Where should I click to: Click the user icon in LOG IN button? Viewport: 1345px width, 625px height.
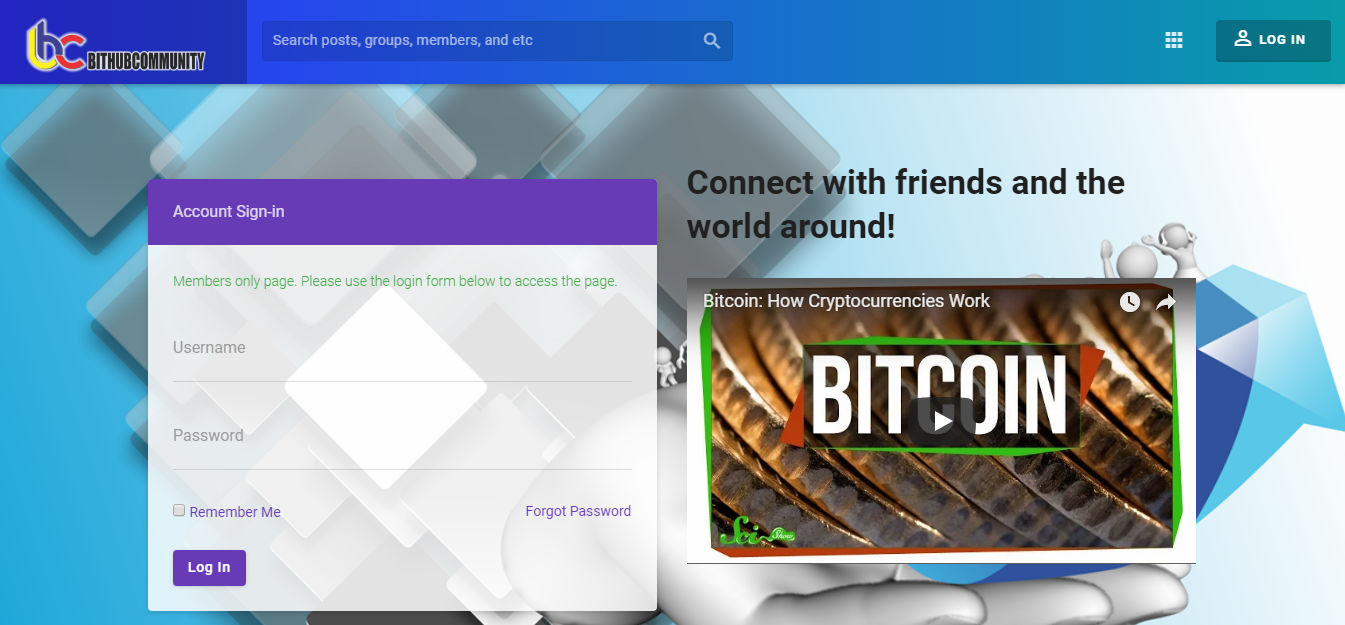pos(1243,39)
